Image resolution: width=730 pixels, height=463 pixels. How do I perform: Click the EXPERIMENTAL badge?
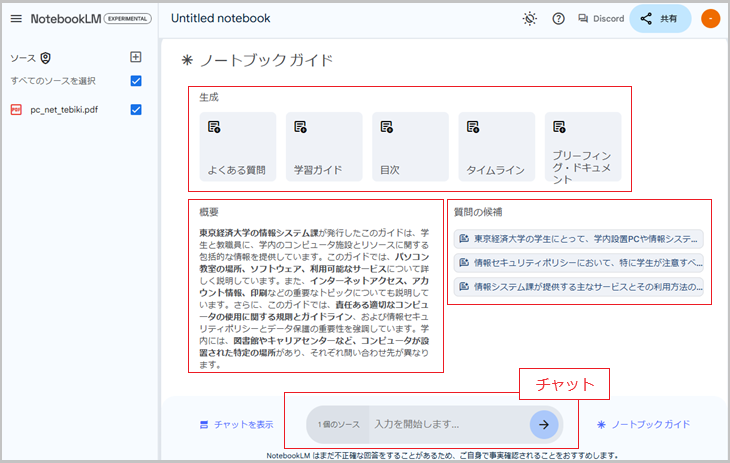[128, 19]
